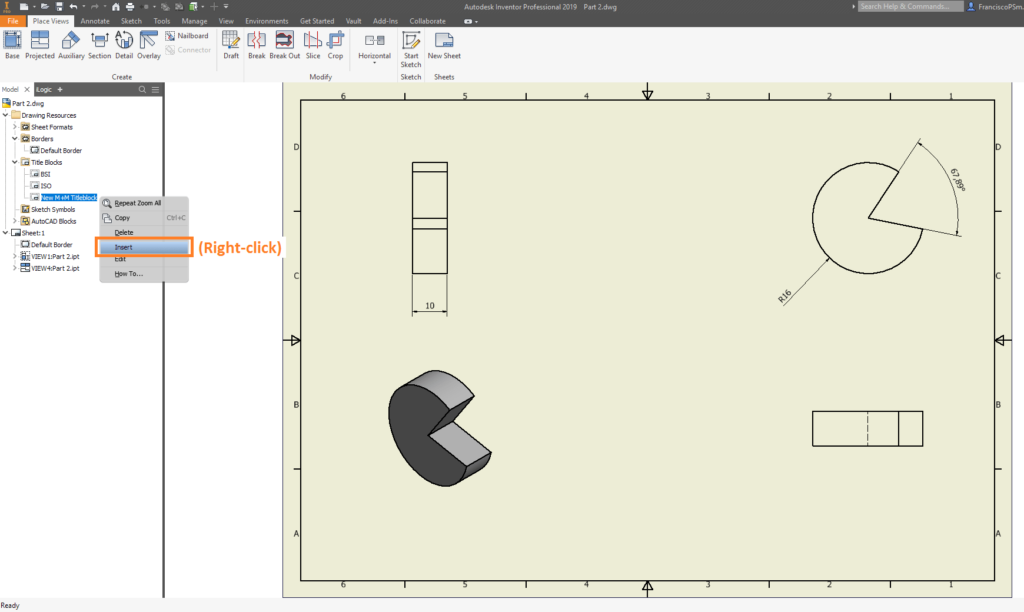This screenshot has width=1024, height=612.
Task: Select the Break tool
Action: coord(257,44)
